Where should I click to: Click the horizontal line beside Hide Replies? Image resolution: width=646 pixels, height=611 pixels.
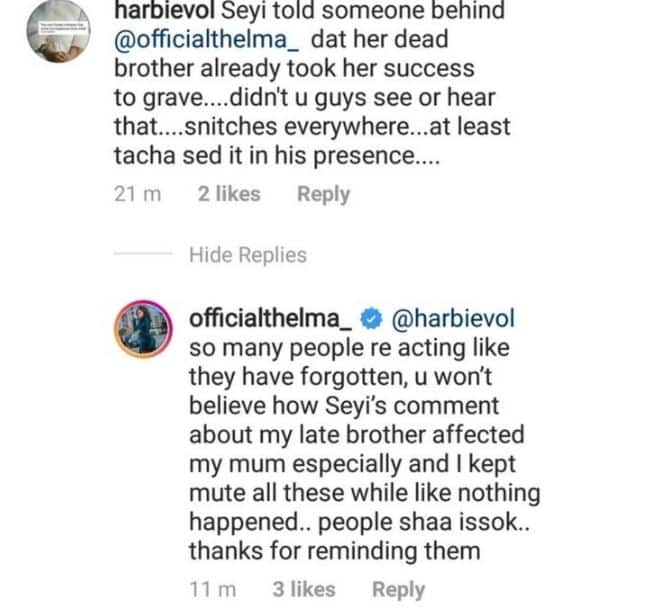click(x=143, y=255)
